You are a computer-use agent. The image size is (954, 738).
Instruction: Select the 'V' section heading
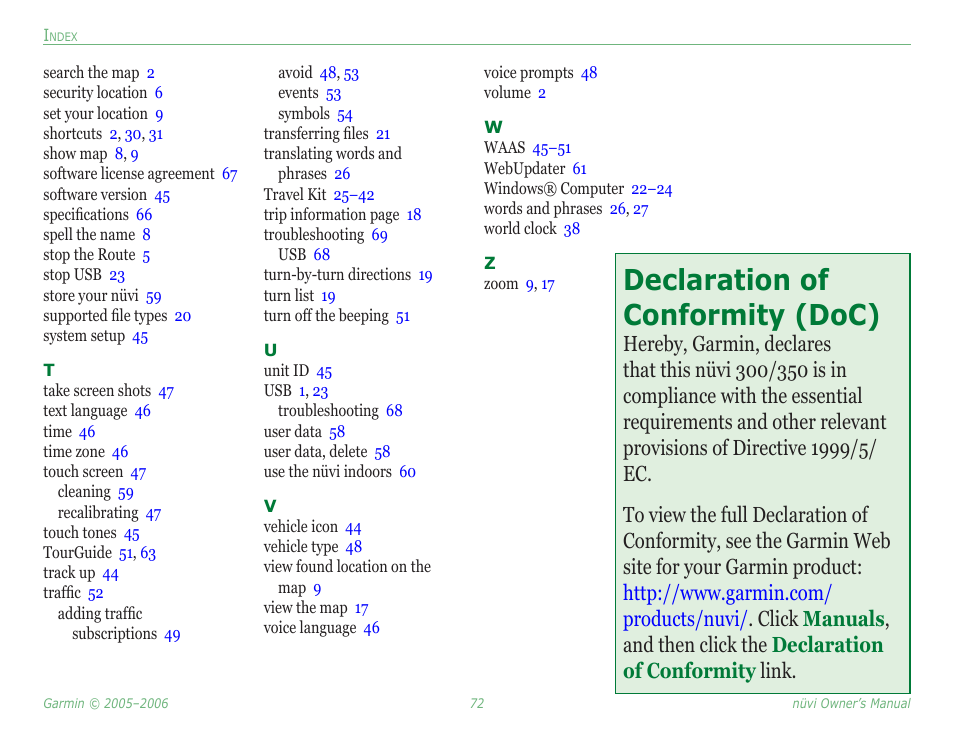[270, 506]
